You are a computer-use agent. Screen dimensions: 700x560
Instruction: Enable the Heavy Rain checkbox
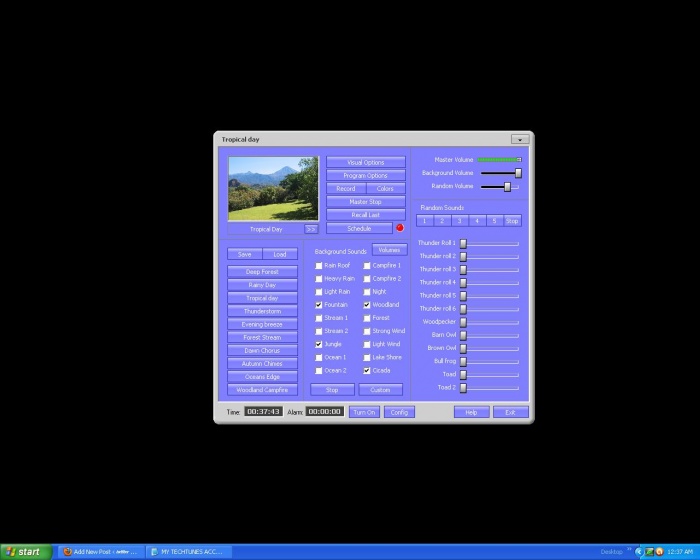[319, 279]
